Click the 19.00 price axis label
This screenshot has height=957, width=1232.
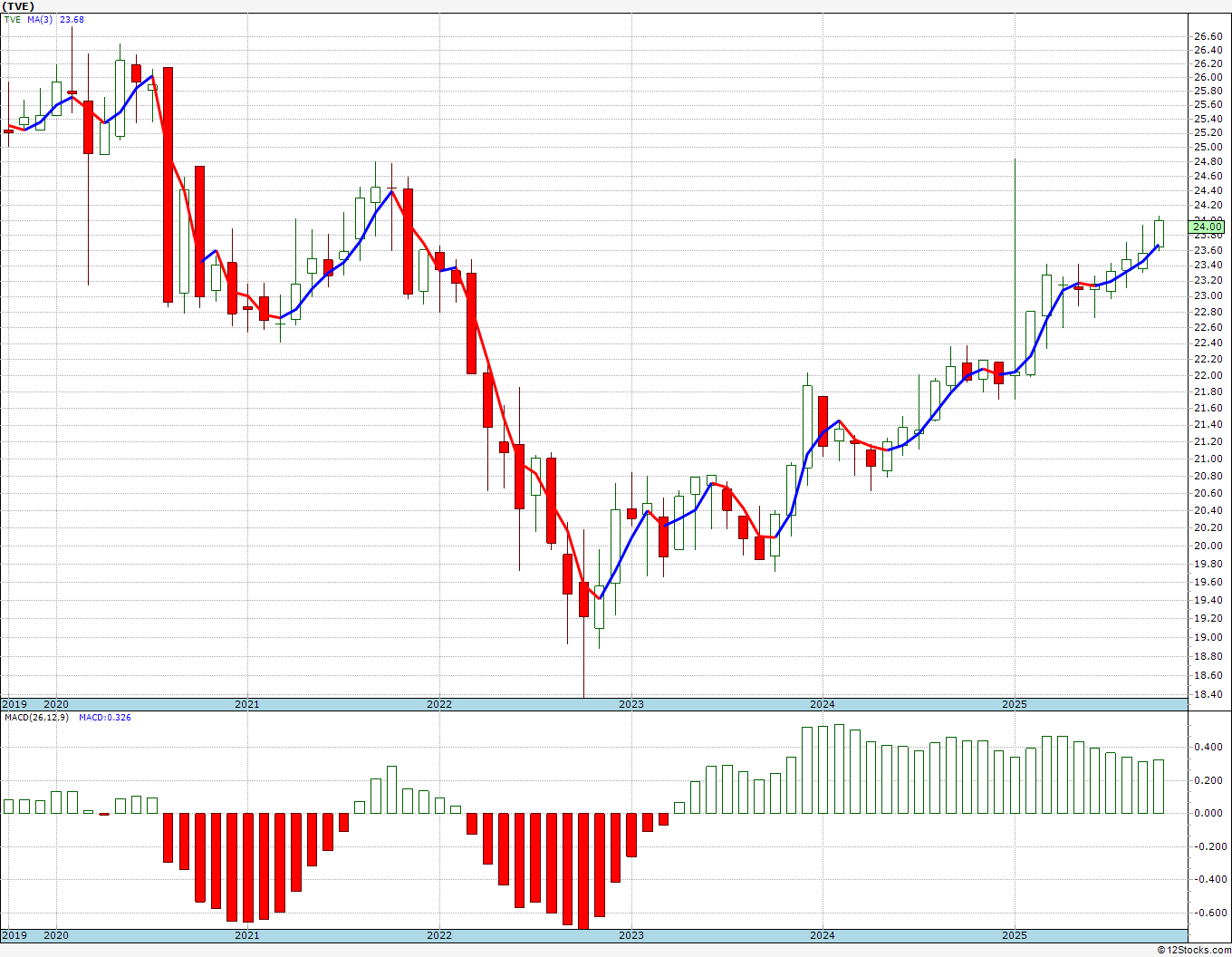[x=1208, y=637]
